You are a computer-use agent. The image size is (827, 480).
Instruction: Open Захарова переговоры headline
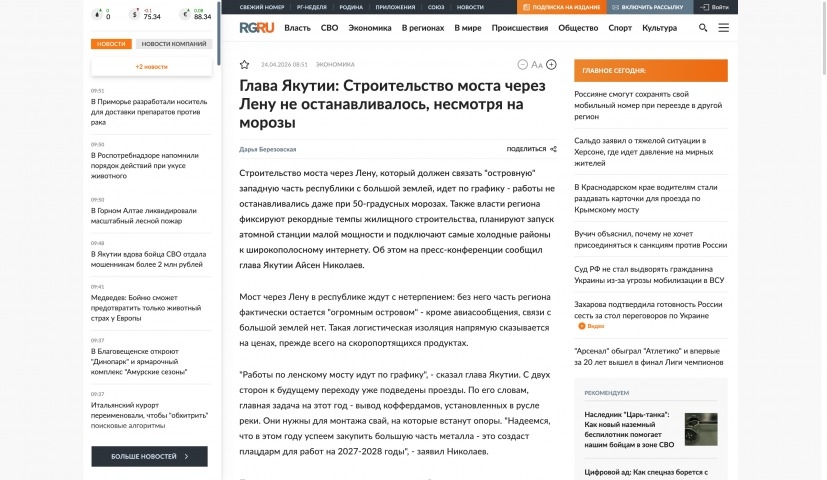coord(648,310)
